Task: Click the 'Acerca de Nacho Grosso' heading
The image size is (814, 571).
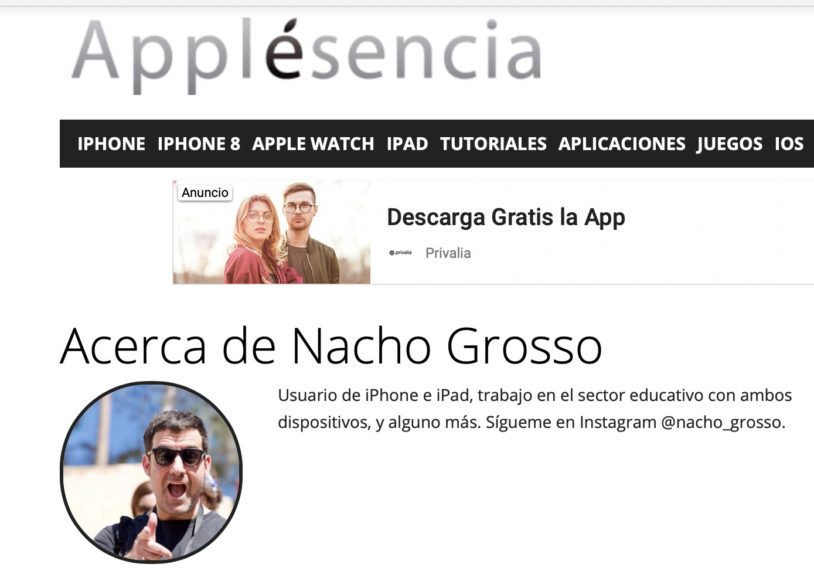Action: (x=331, y=346)
